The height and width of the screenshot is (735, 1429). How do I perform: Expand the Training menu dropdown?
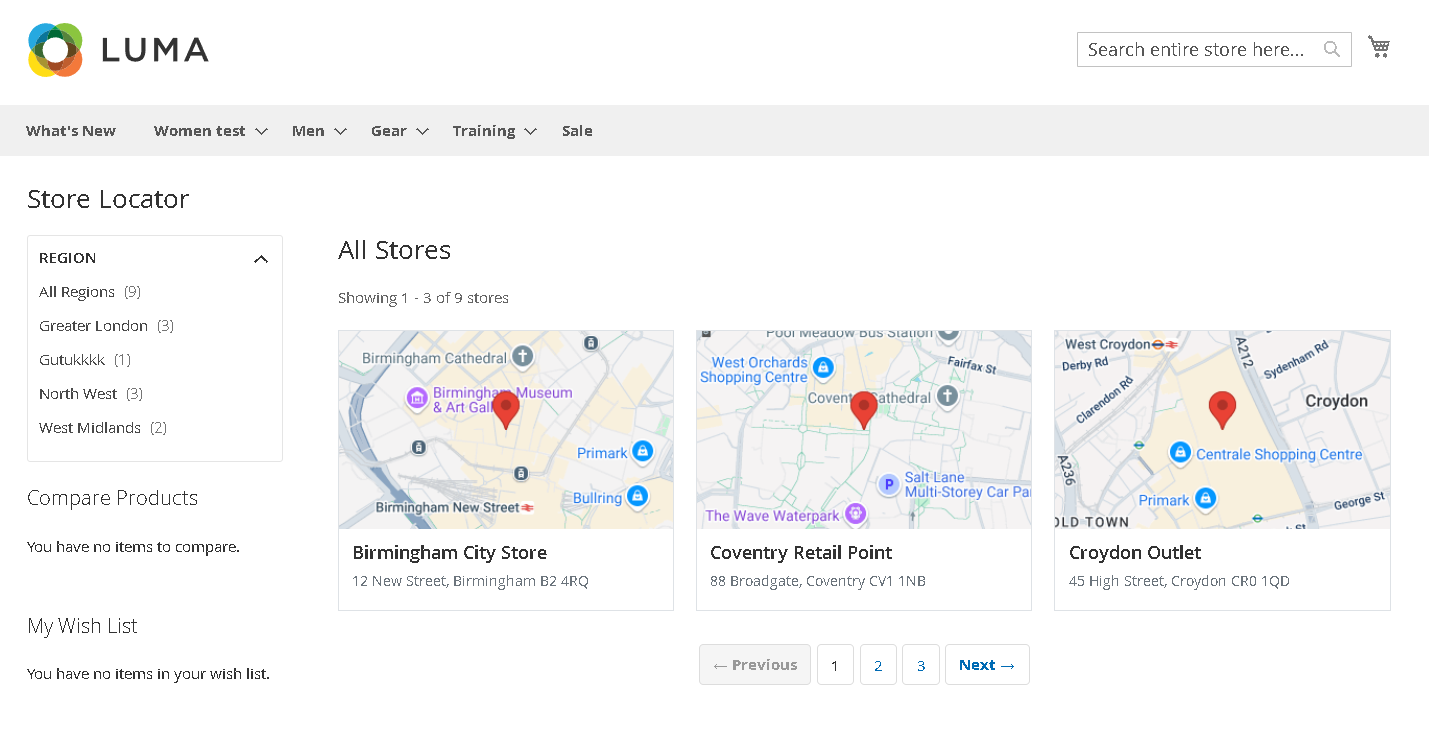point(530,131)
